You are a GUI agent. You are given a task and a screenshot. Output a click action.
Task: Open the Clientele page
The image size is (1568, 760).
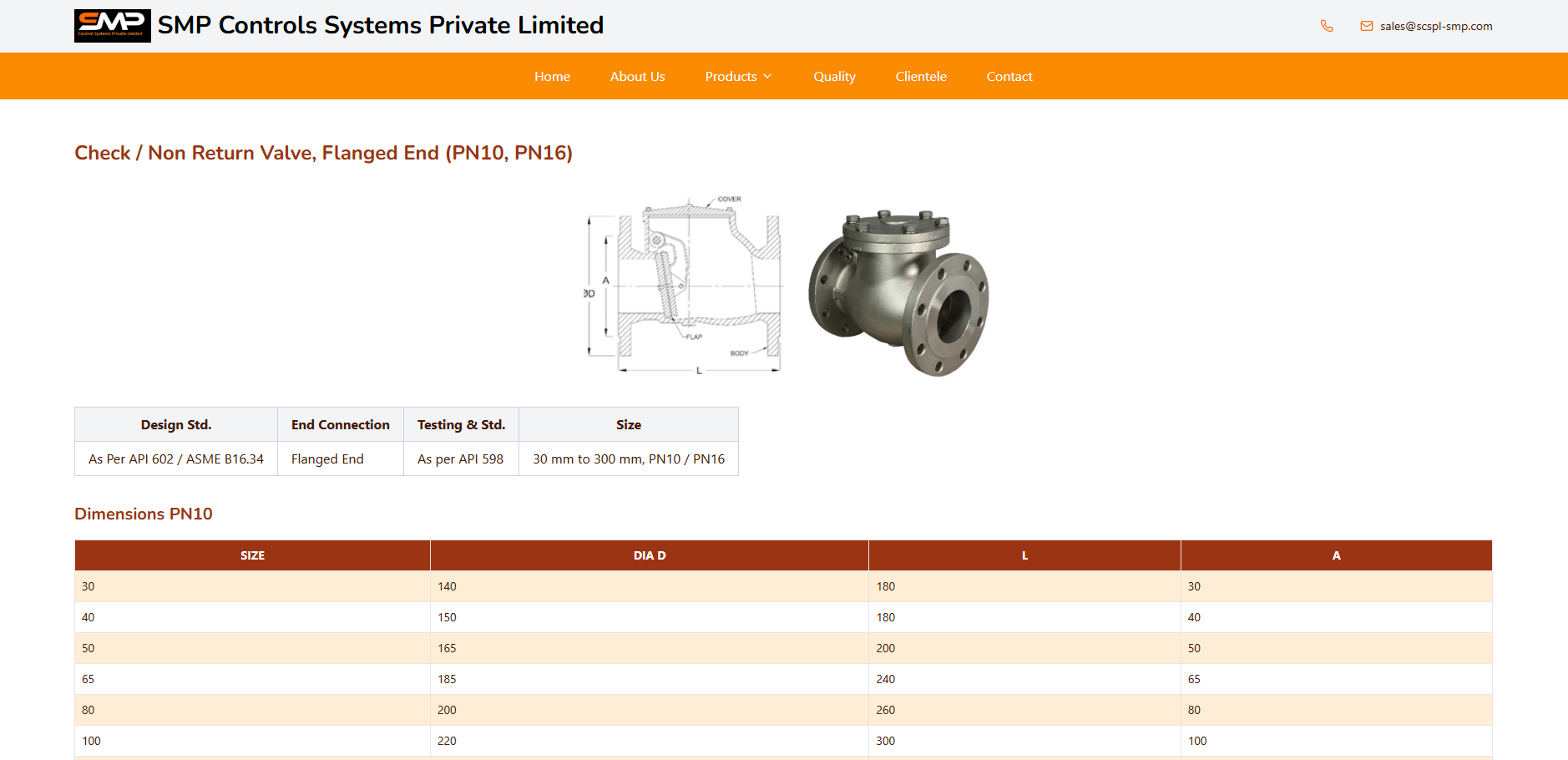point(920,77)
